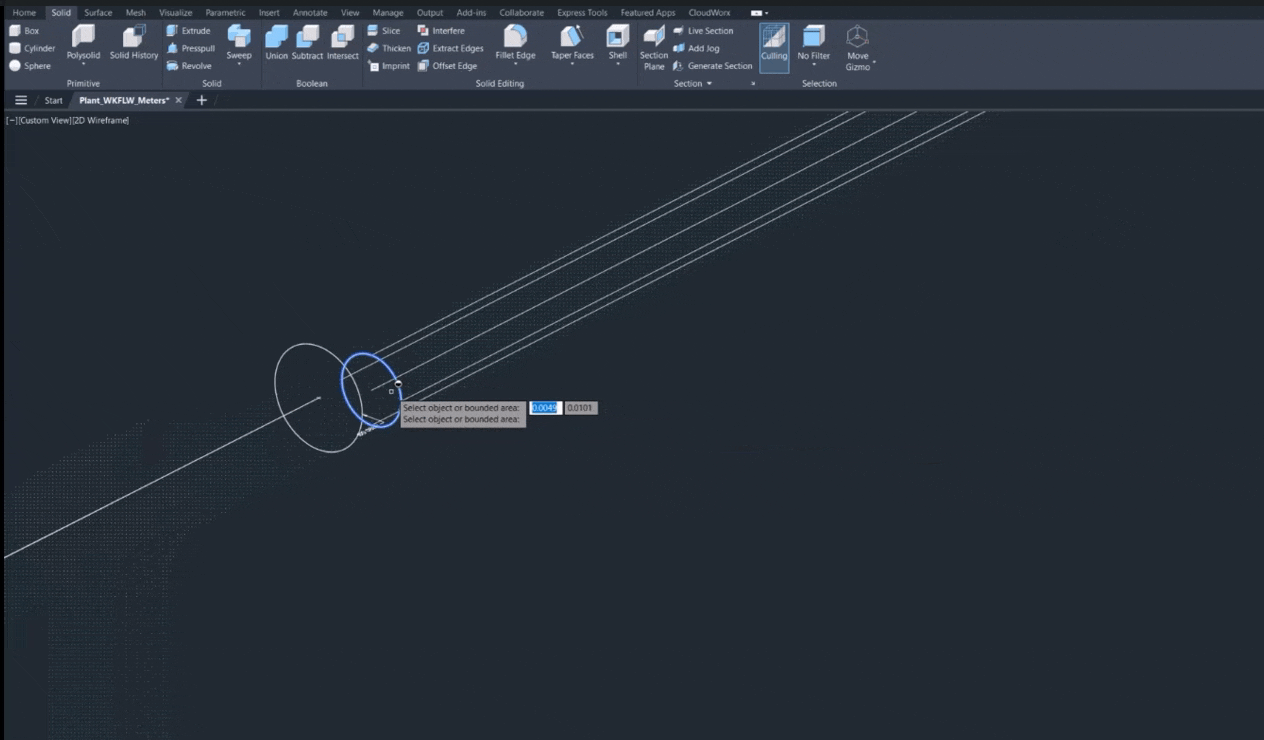This screenshot has width=1264, height=740.
Task: Click the Union boolean tool
Action: coord(276,43)
